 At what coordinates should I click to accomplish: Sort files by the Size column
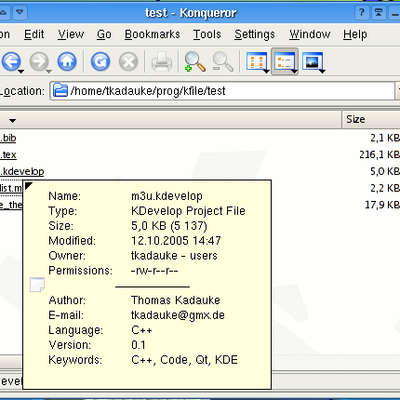(x=371, y=119)
